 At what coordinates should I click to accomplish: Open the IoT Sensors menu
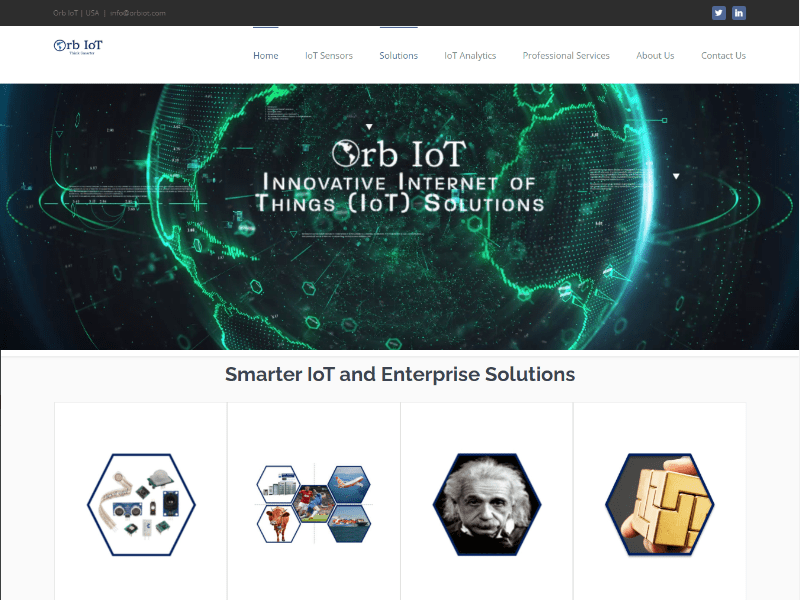tap(329, 56)
